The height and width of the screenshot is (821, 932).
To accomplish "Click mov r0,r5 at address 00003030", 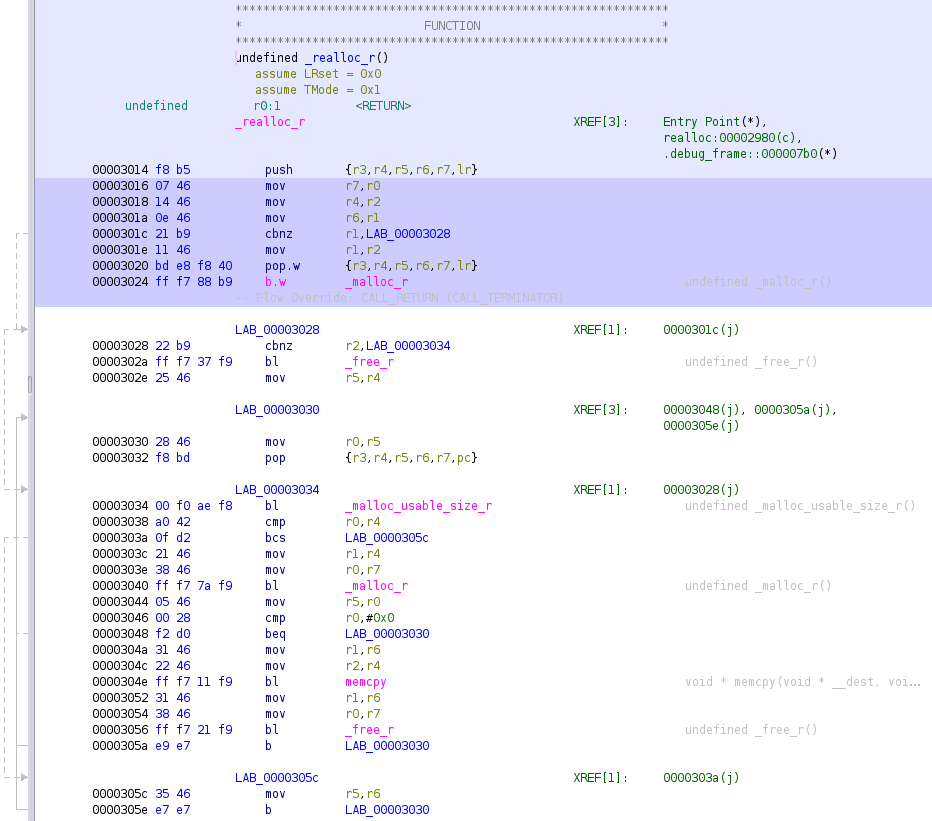I will pos(323,442).
